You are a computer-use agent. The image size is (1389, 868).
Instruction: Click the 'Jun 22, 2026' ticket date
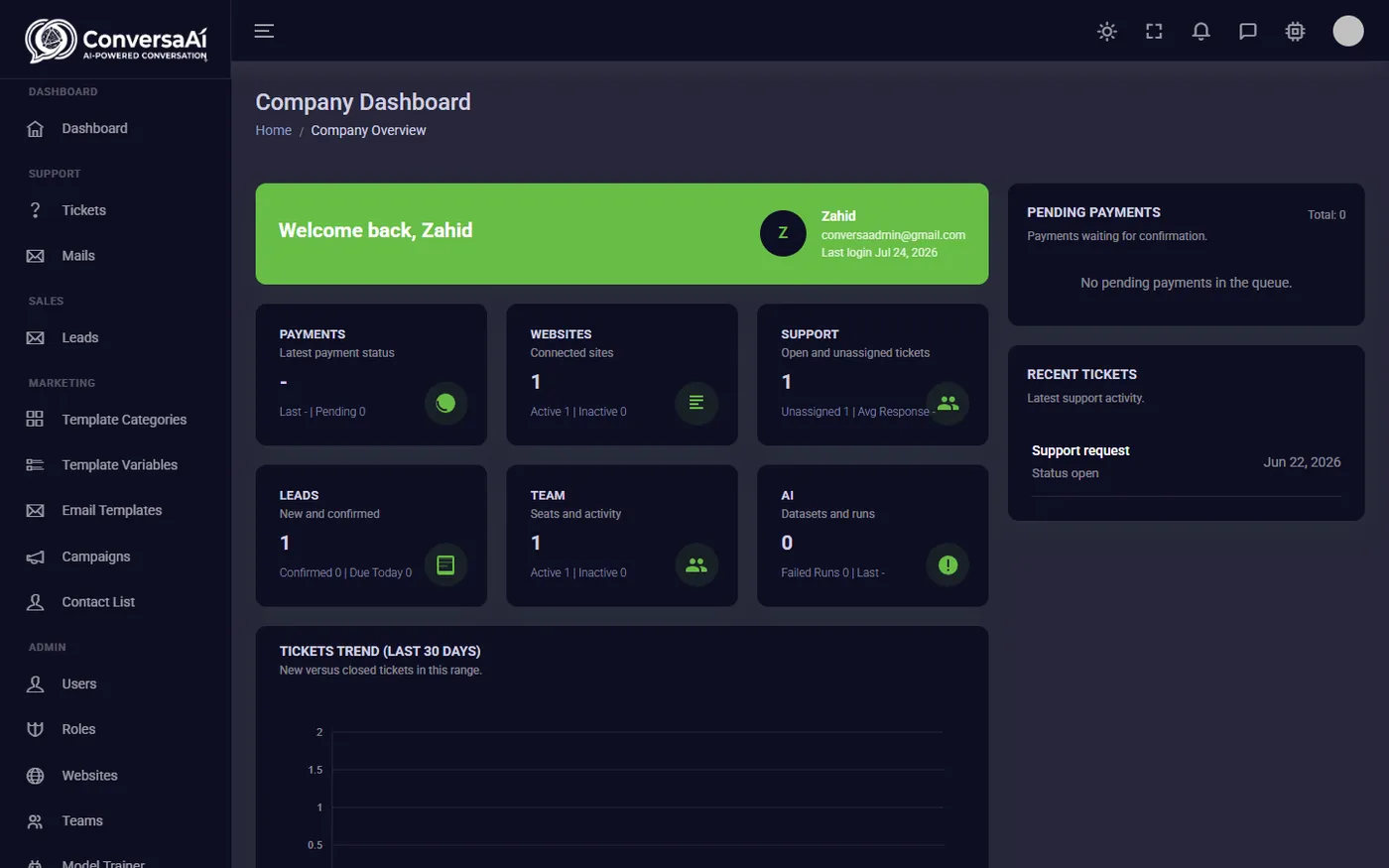(1302, 462)
